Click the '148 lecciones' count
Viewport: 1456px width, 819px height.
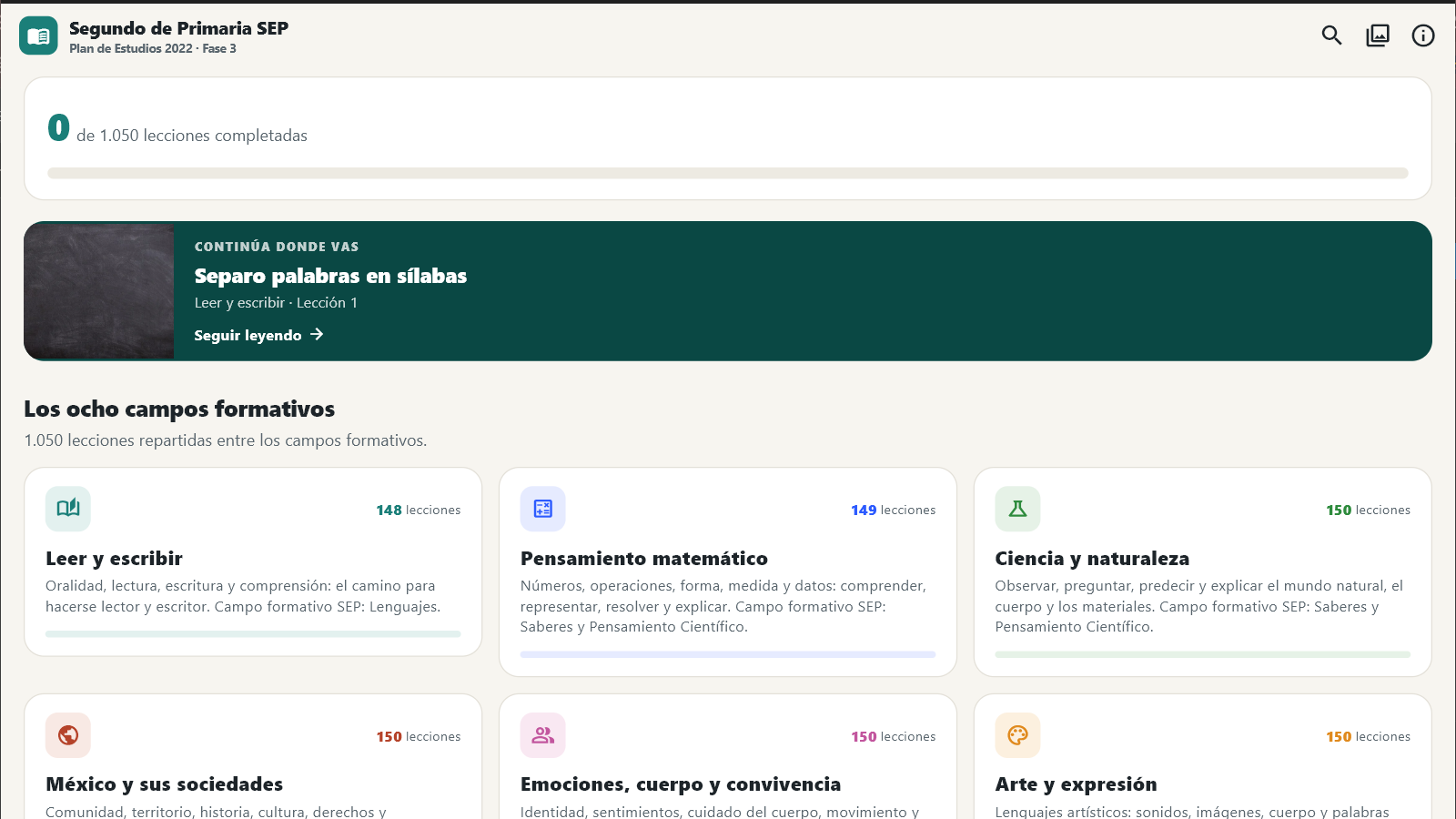point(419,511)
